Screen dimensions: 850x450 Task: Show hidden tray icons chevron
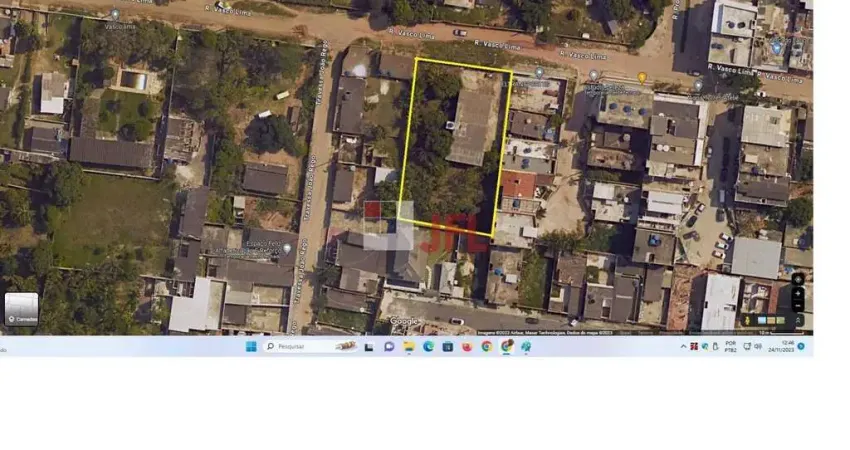684,346
